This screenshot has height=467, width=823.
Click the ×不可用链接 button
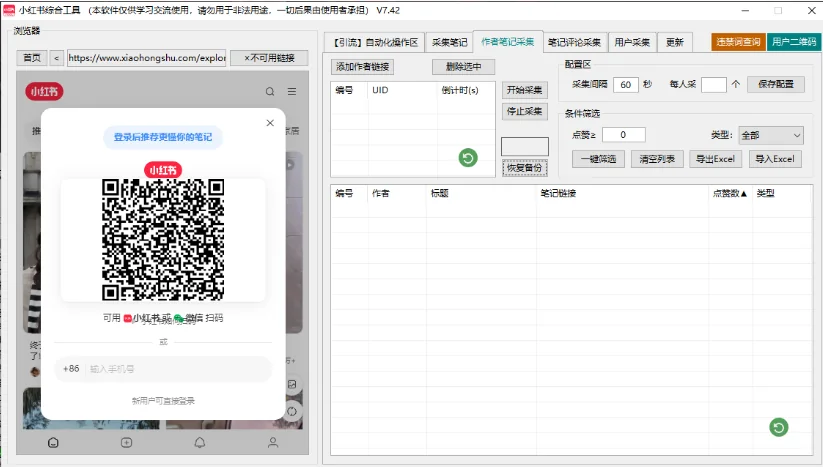pyautogui.click(x=269, y=58)
